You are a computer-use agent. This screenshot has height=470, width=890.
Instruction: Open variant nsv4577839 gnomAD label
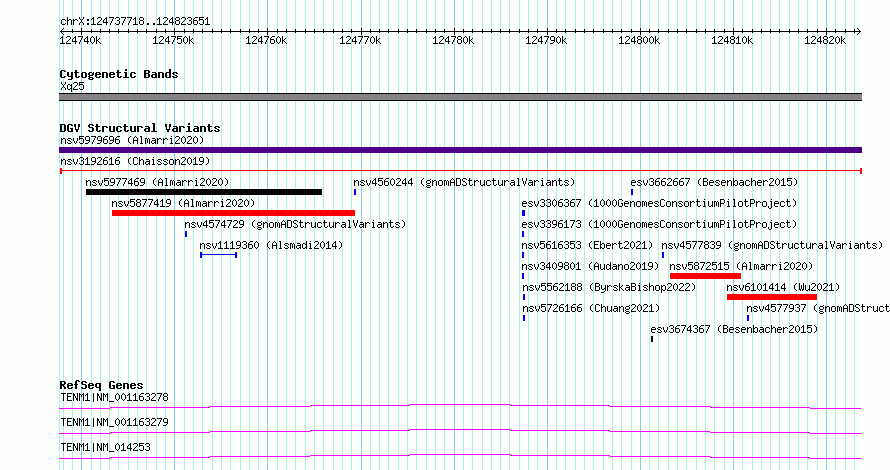click(772, 245)
